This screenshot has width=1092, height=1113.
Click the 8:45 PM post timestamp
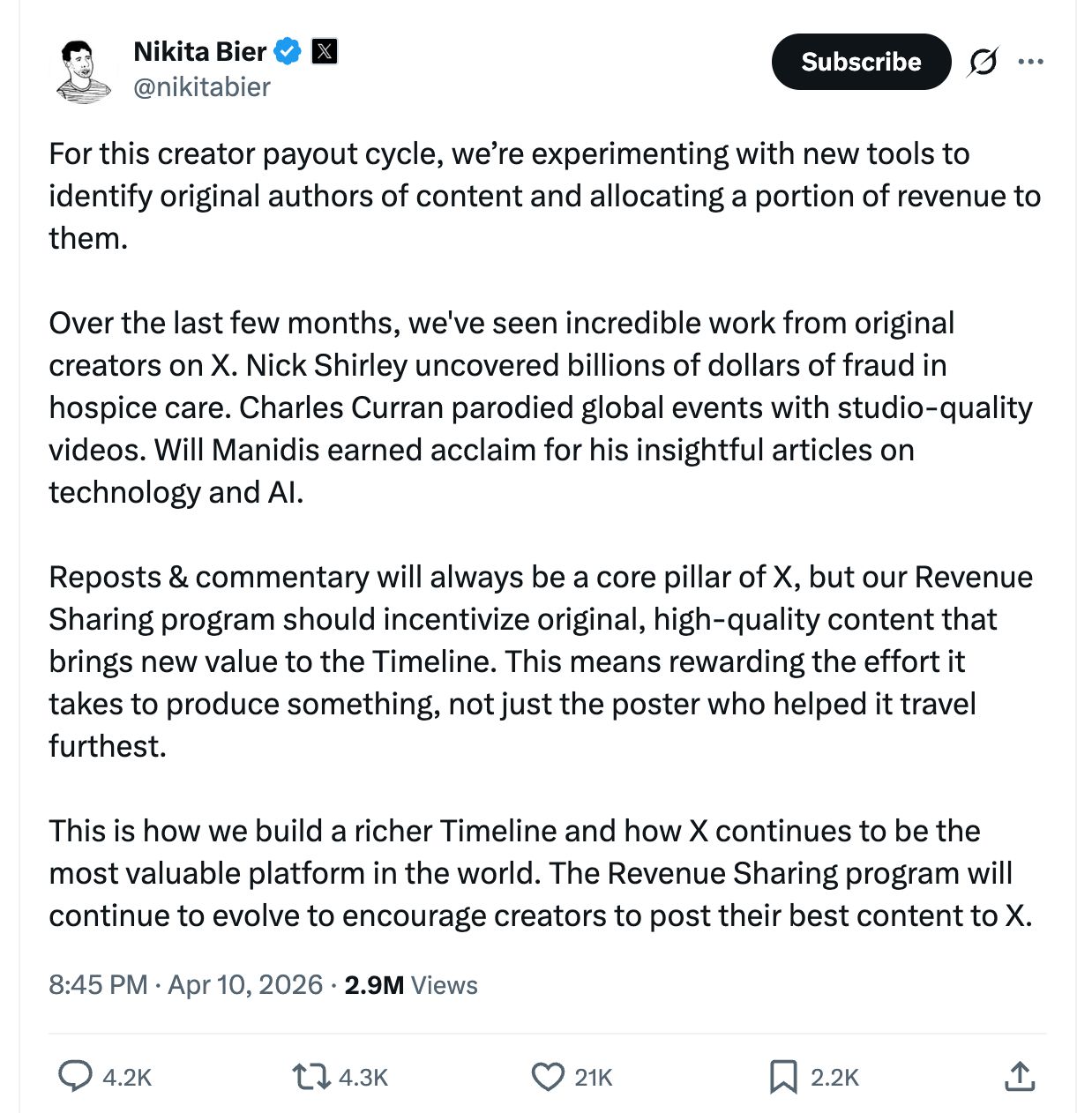98,984
